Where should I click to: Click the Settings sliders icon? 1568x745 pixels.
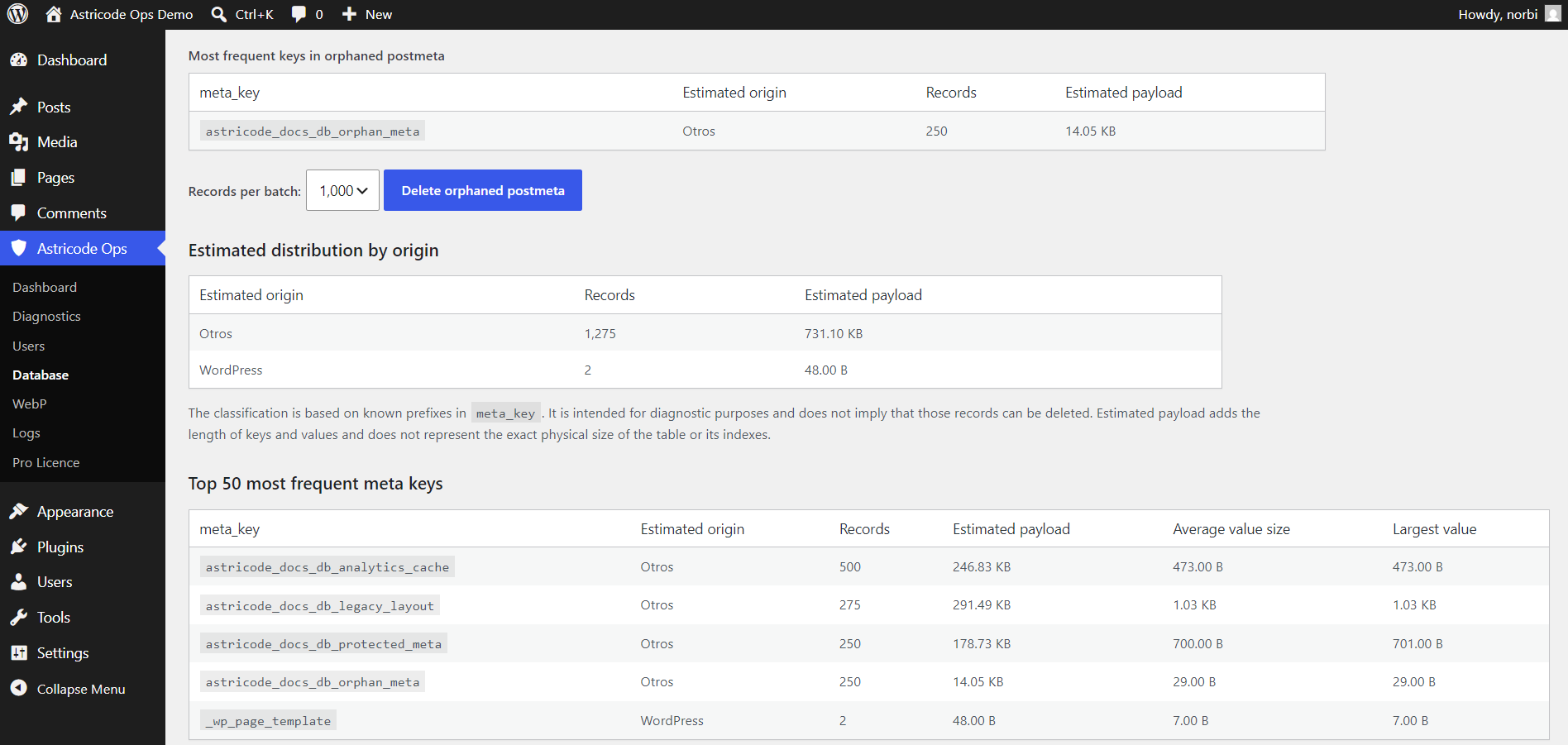coord(18,653)
